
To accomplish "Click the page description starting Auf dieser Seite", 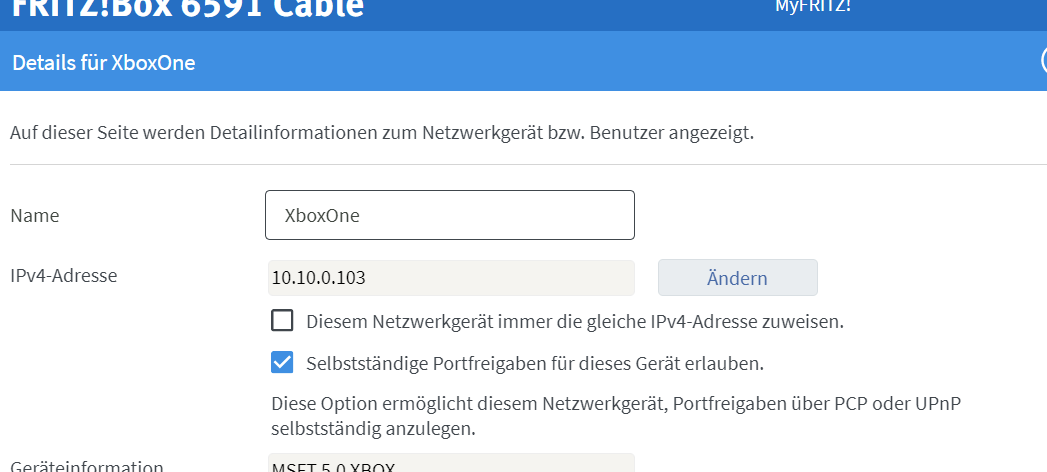I will point(382,132).
